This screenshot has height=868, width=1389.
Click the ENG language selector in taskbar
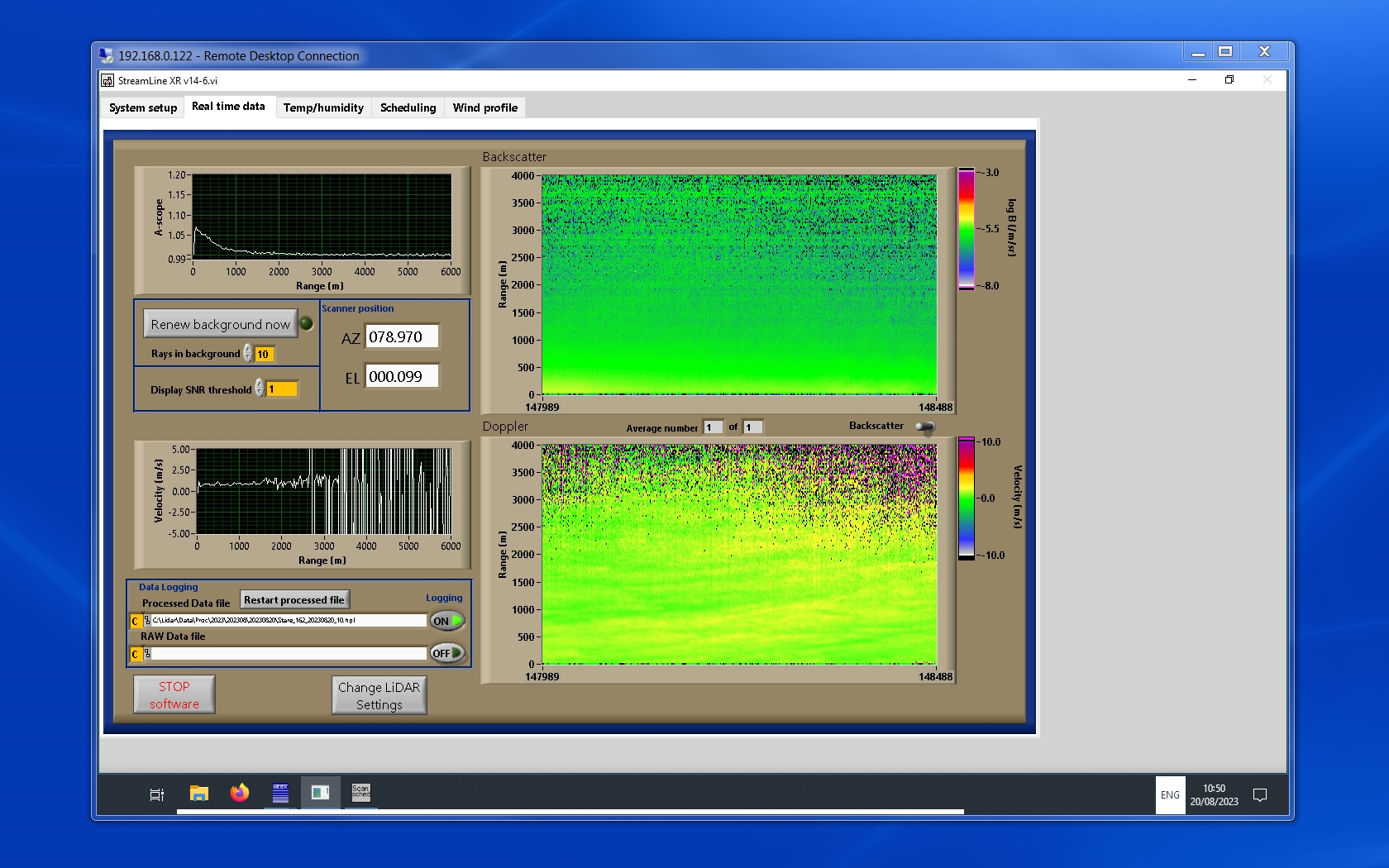(x=1170, y=795)
